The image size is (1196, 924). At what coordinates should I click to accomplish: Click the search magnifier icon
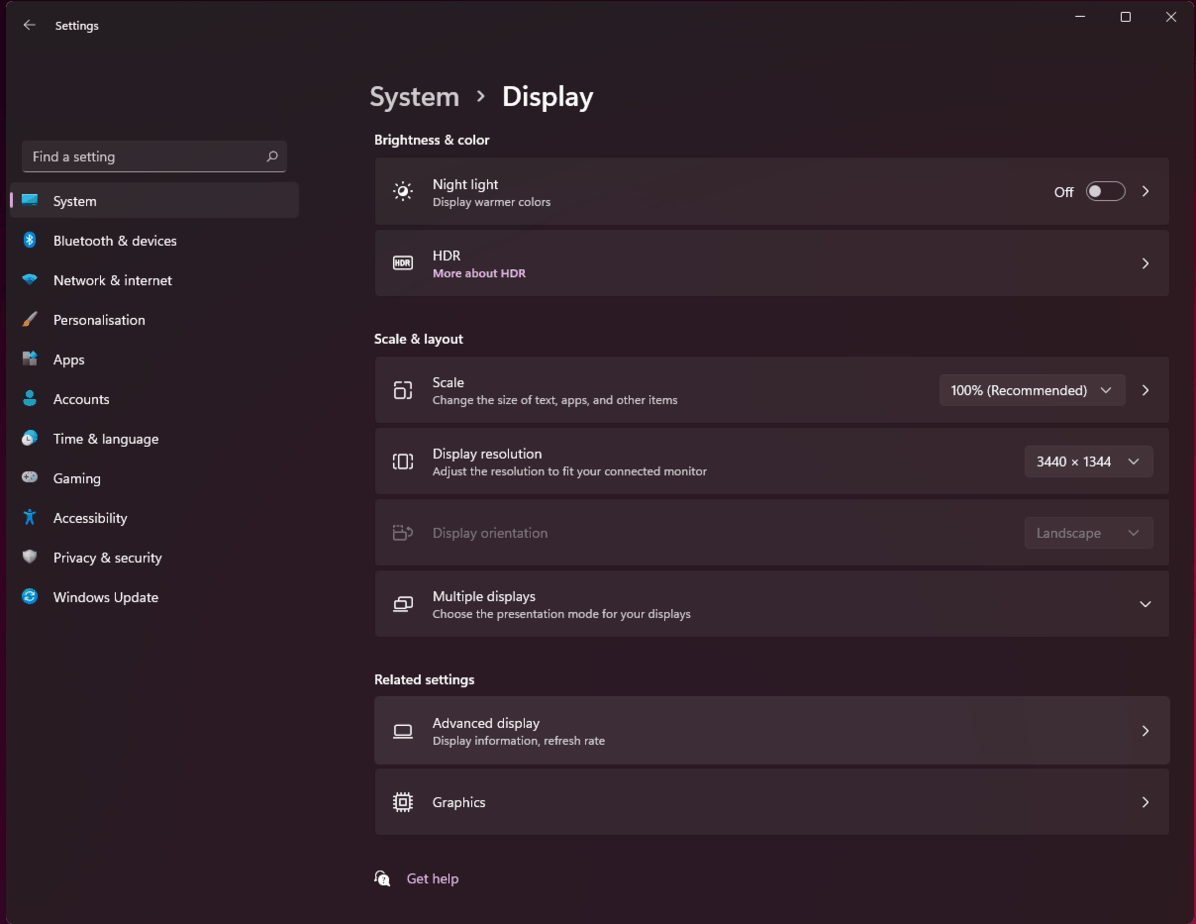pyautogui.click(x=271, y=157)
